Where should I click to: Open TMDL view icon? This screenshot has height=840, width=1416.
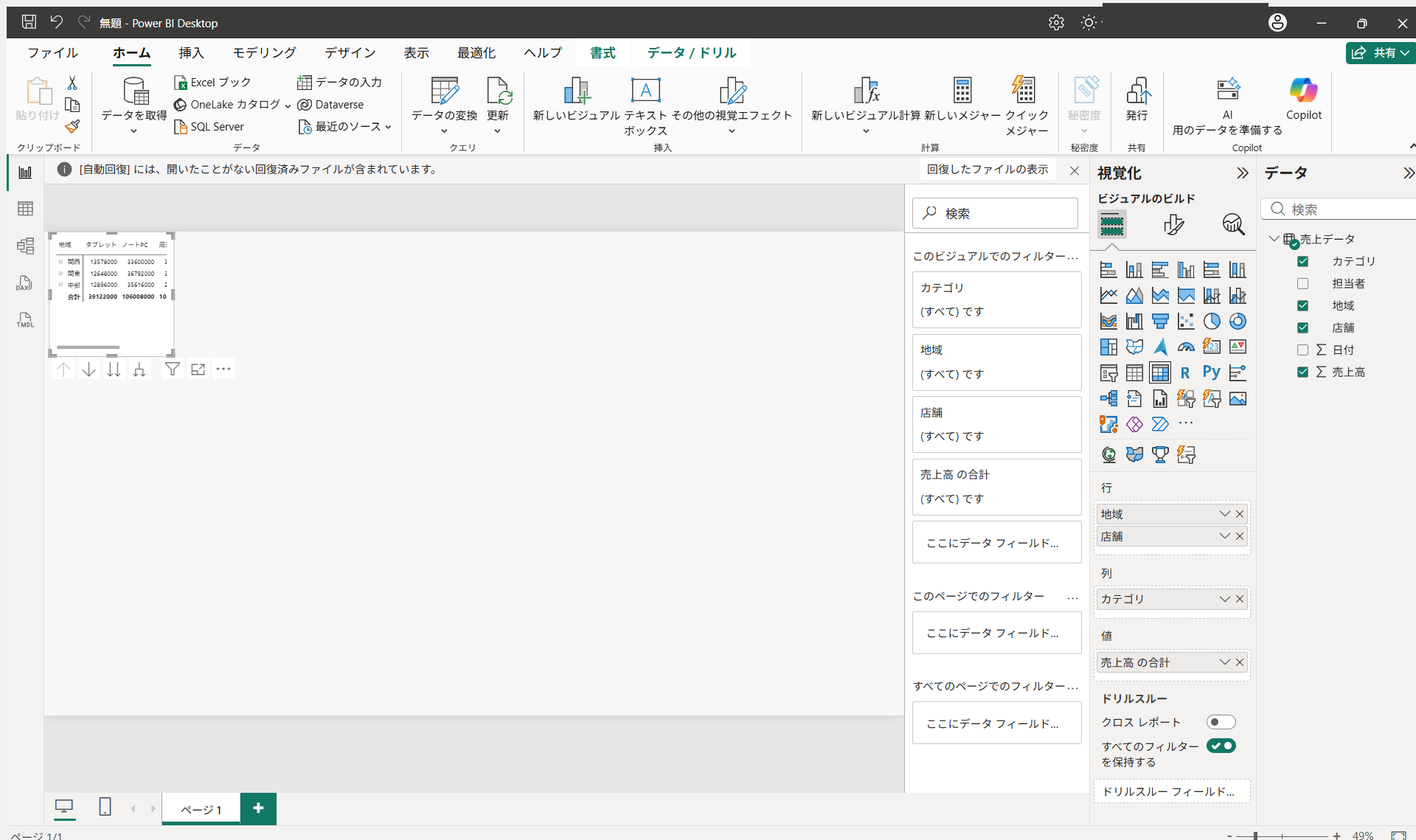[25, 320]
